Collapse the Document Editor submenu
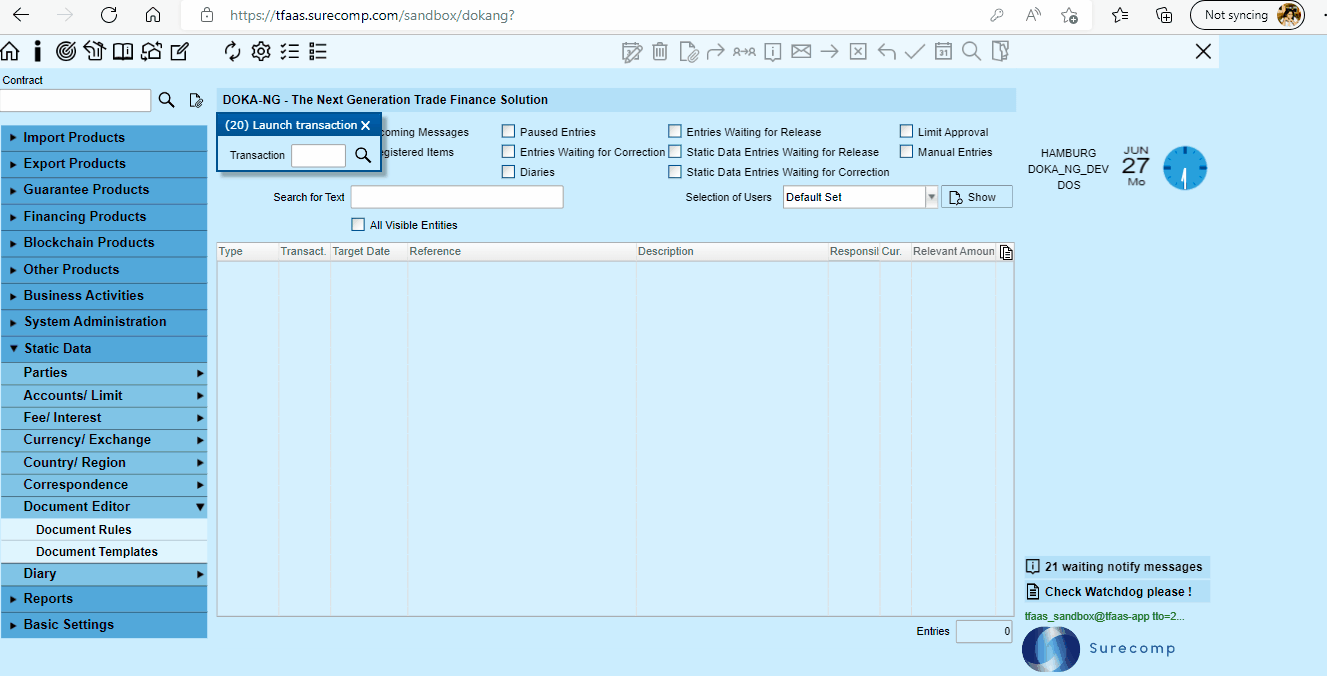 click(x=104, y=507)
